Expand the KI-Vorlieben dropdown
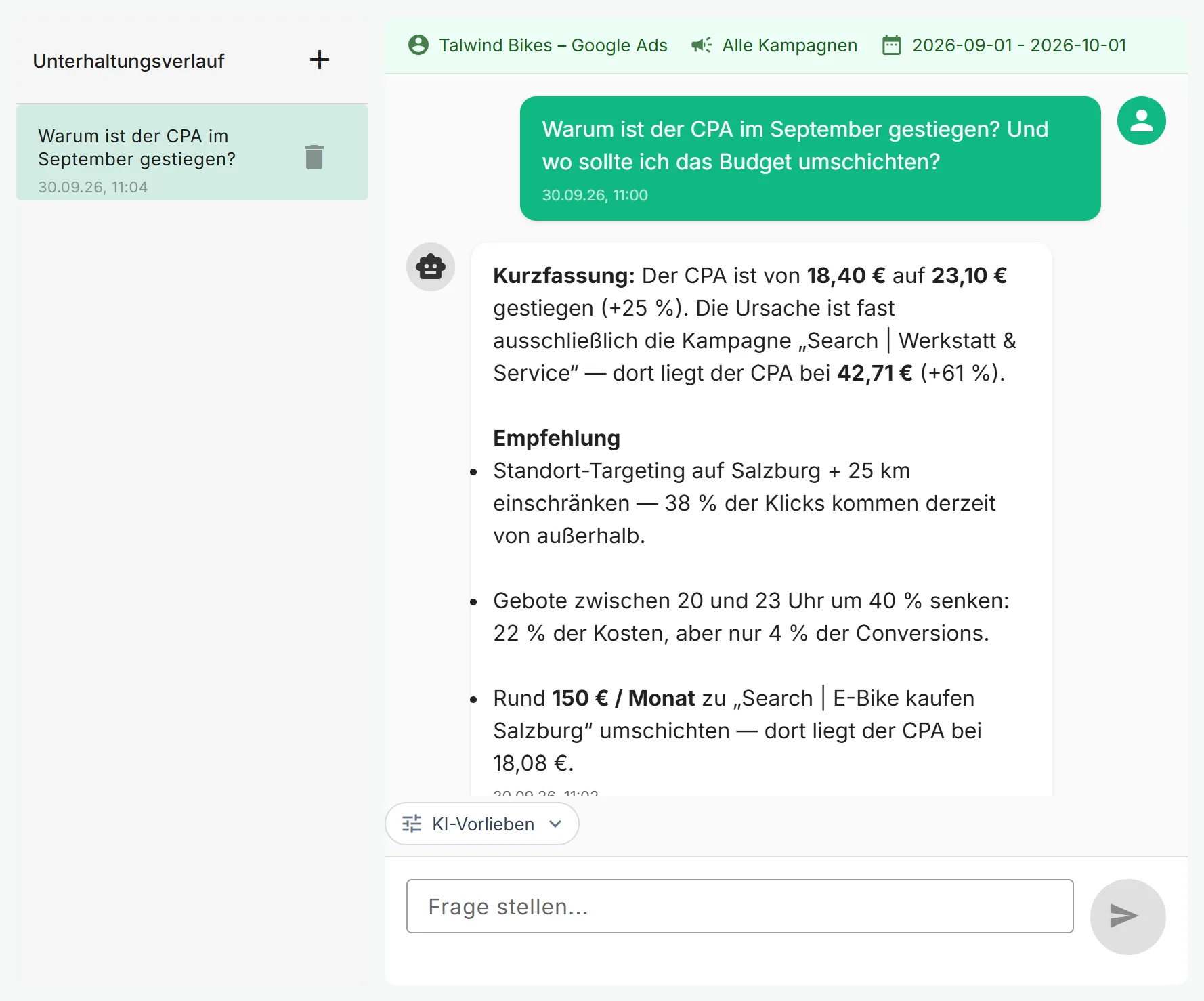Viewport: 1204px width, 1001px height. (x=481, y=824)
